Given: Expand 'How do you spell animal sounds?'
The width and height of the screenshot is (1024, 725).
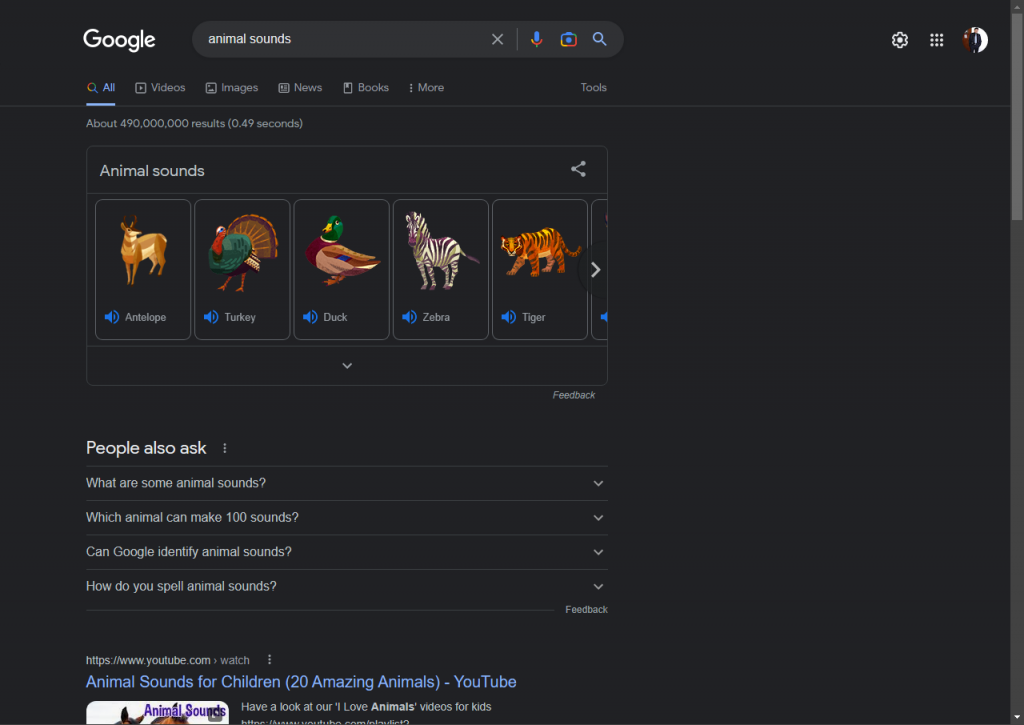Looking at the screenshot, I should click(347, 587).
